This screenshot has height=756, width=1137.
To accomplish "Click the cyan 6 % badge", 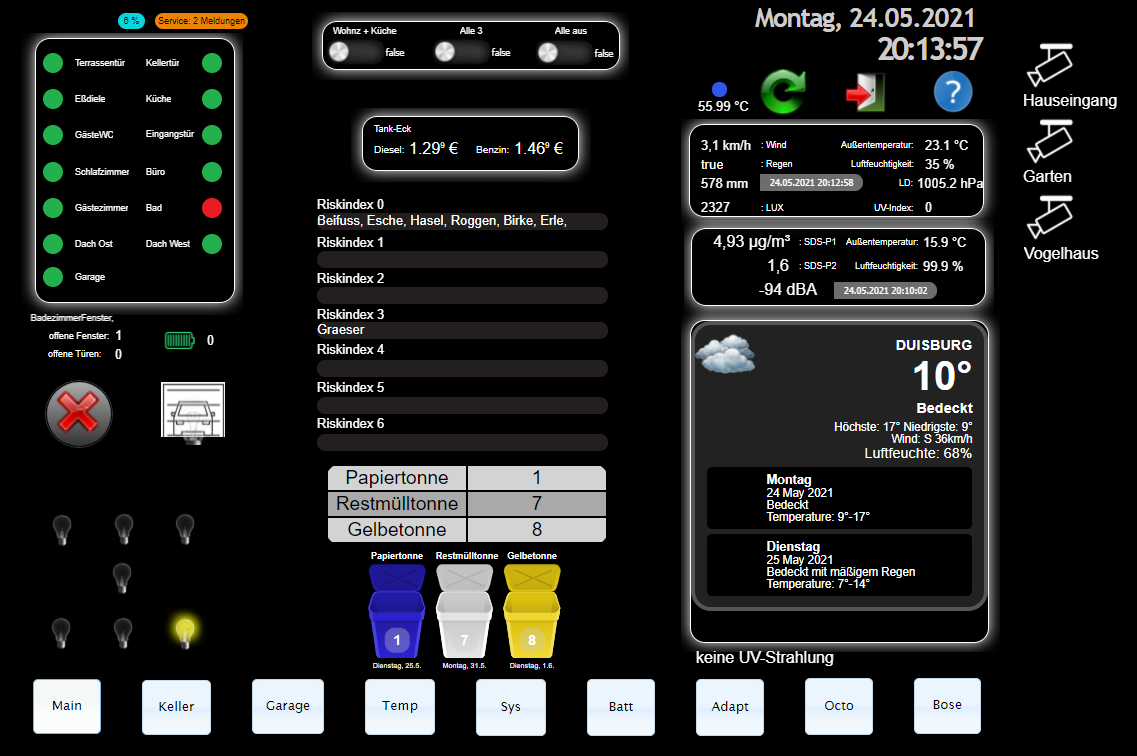I will coord(131,21).
